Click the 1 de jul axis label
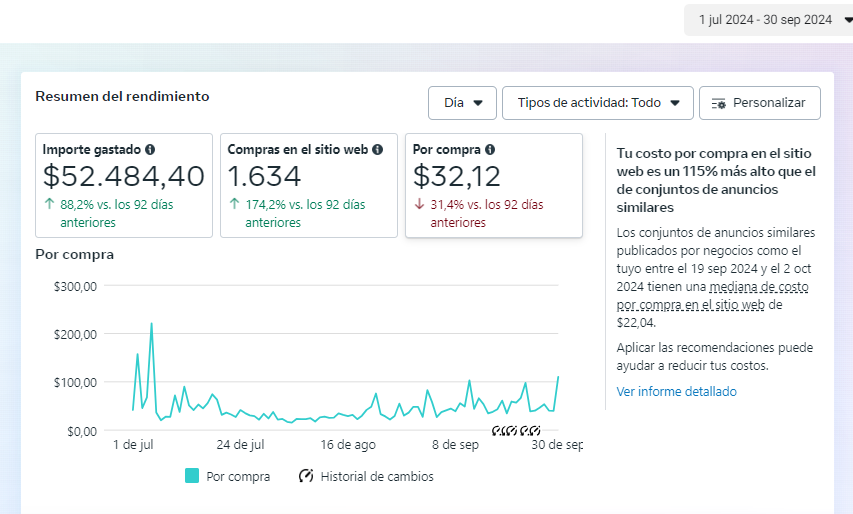 133,445
